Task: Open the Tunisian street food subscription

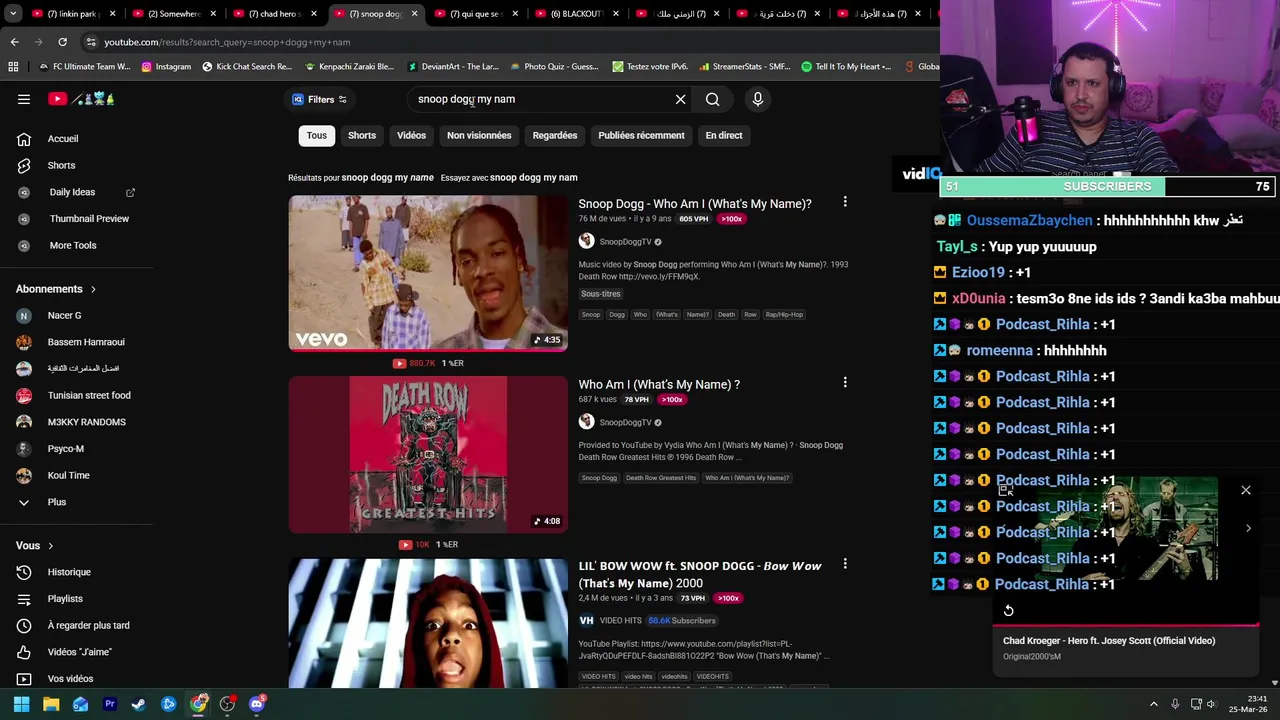Action: point(89,395)
